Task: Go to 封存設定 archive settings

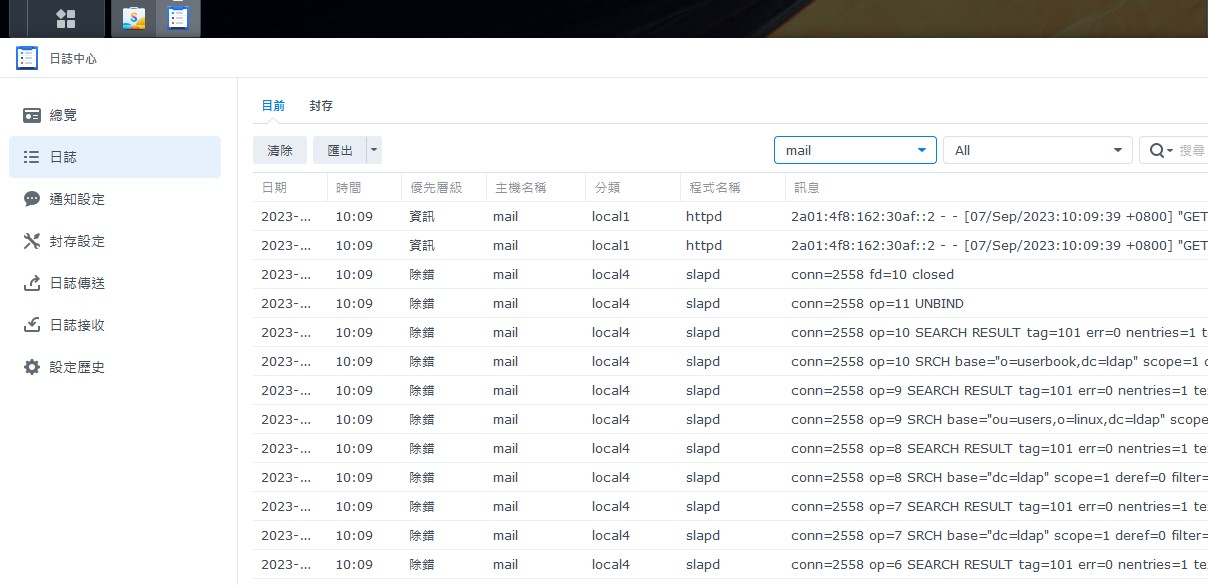Action: pyautogui.click(x=77, y=241)
